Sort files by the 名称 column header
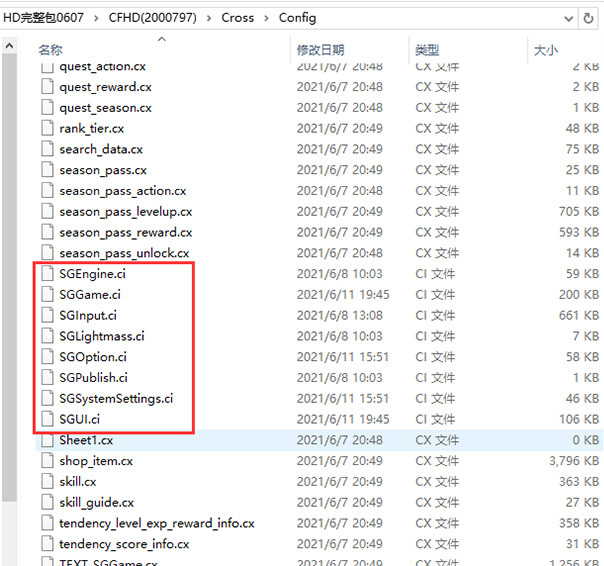Image resolution: width=604 pixels, height=566 pixels. 50,50
